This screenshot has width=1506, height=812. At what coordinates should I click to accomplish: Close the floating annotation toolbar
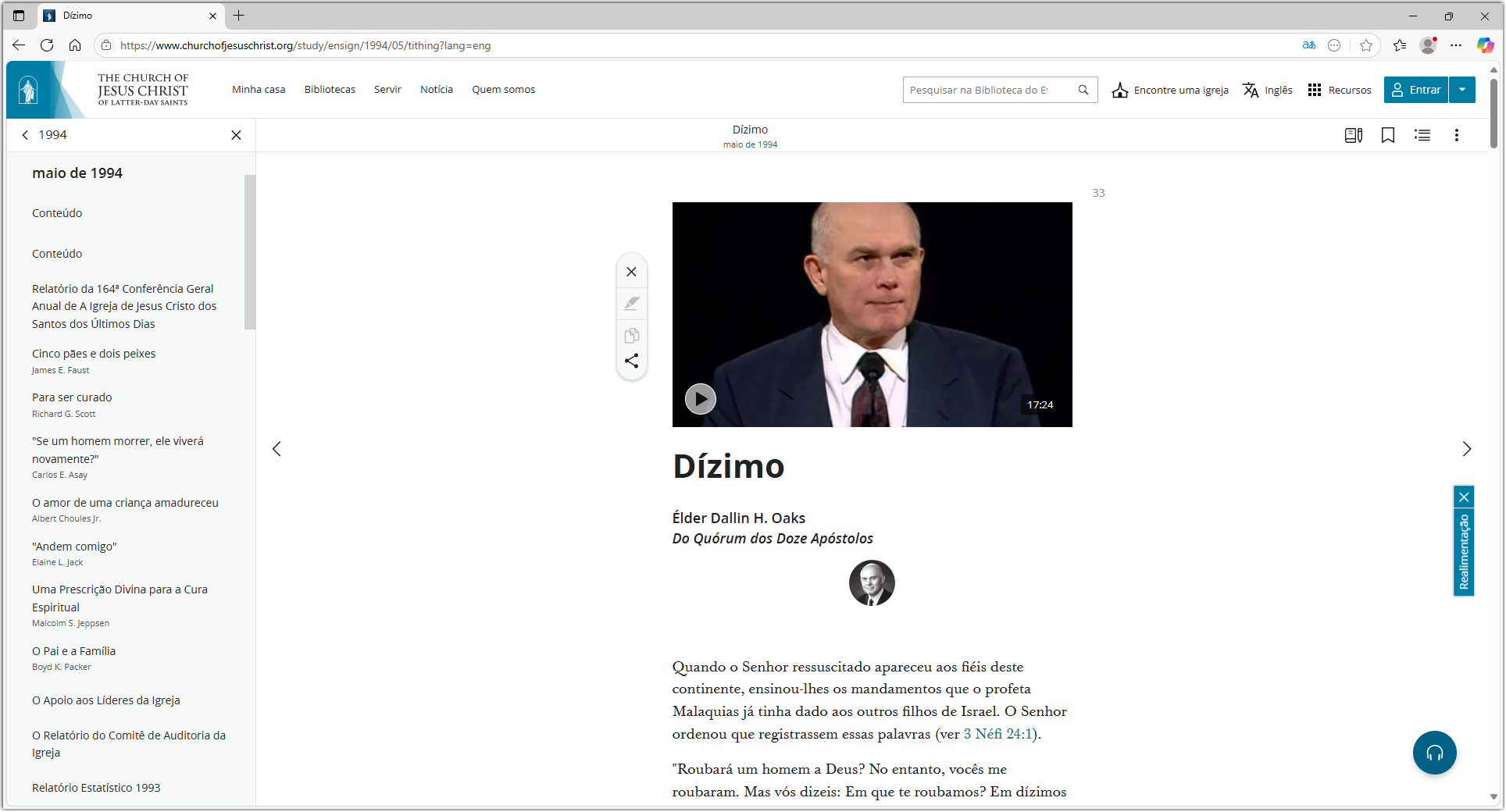(631, 272)
